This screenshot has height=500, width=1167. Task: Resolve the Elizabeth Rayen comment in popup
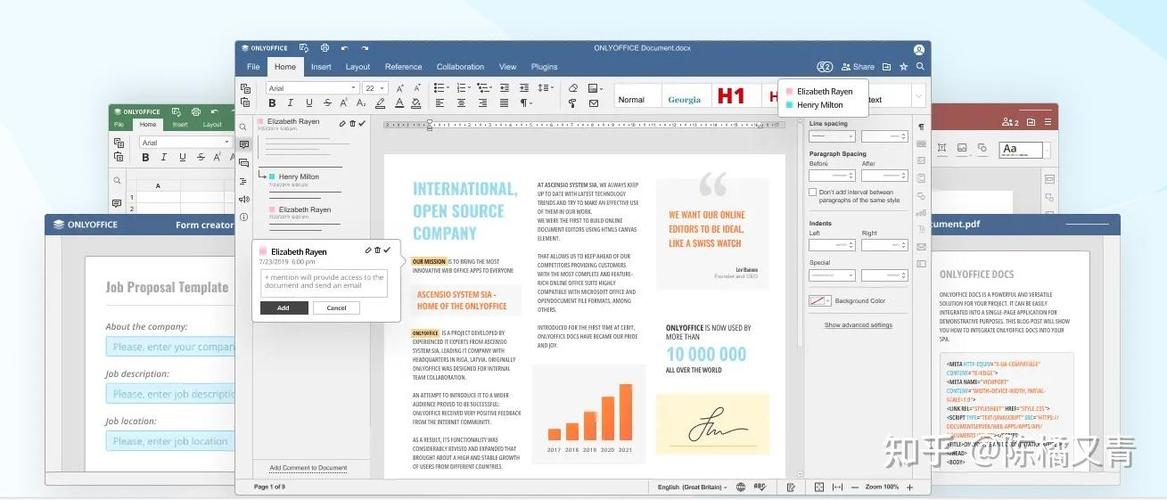[x=387, y=250]
